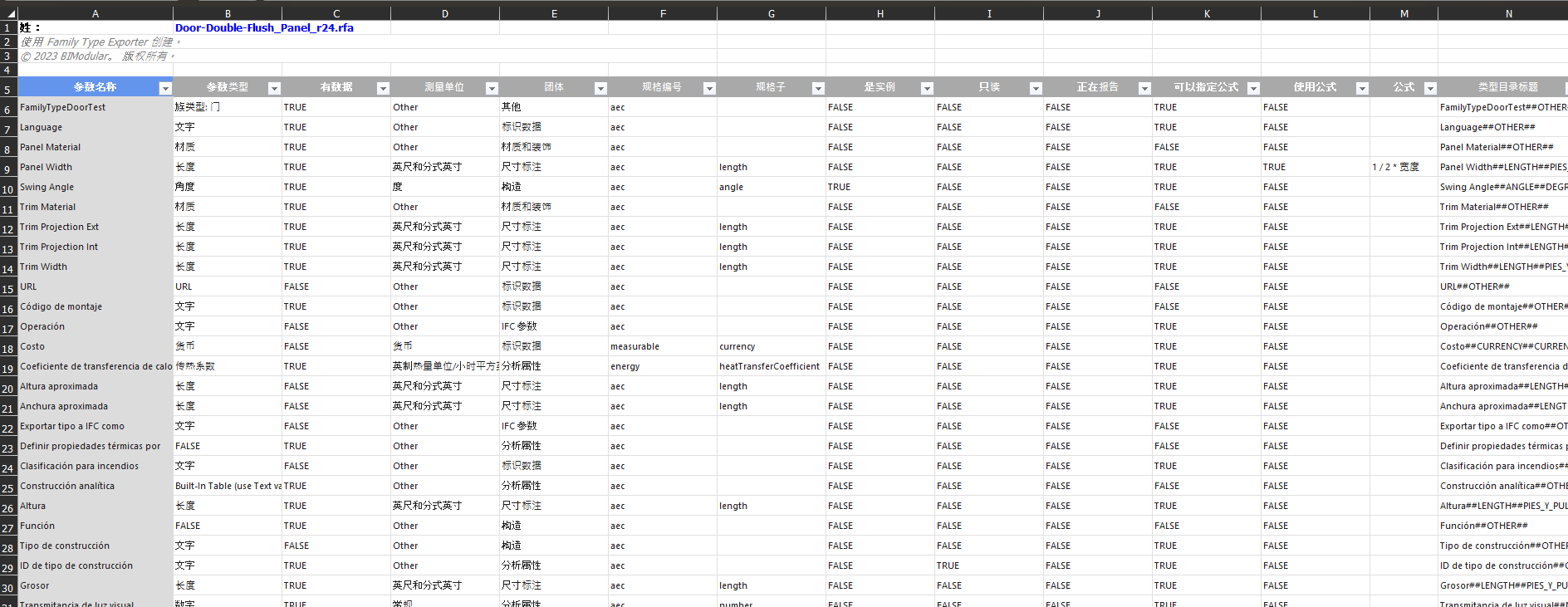
Task: Select row 30 header
Action: (8, 586)
